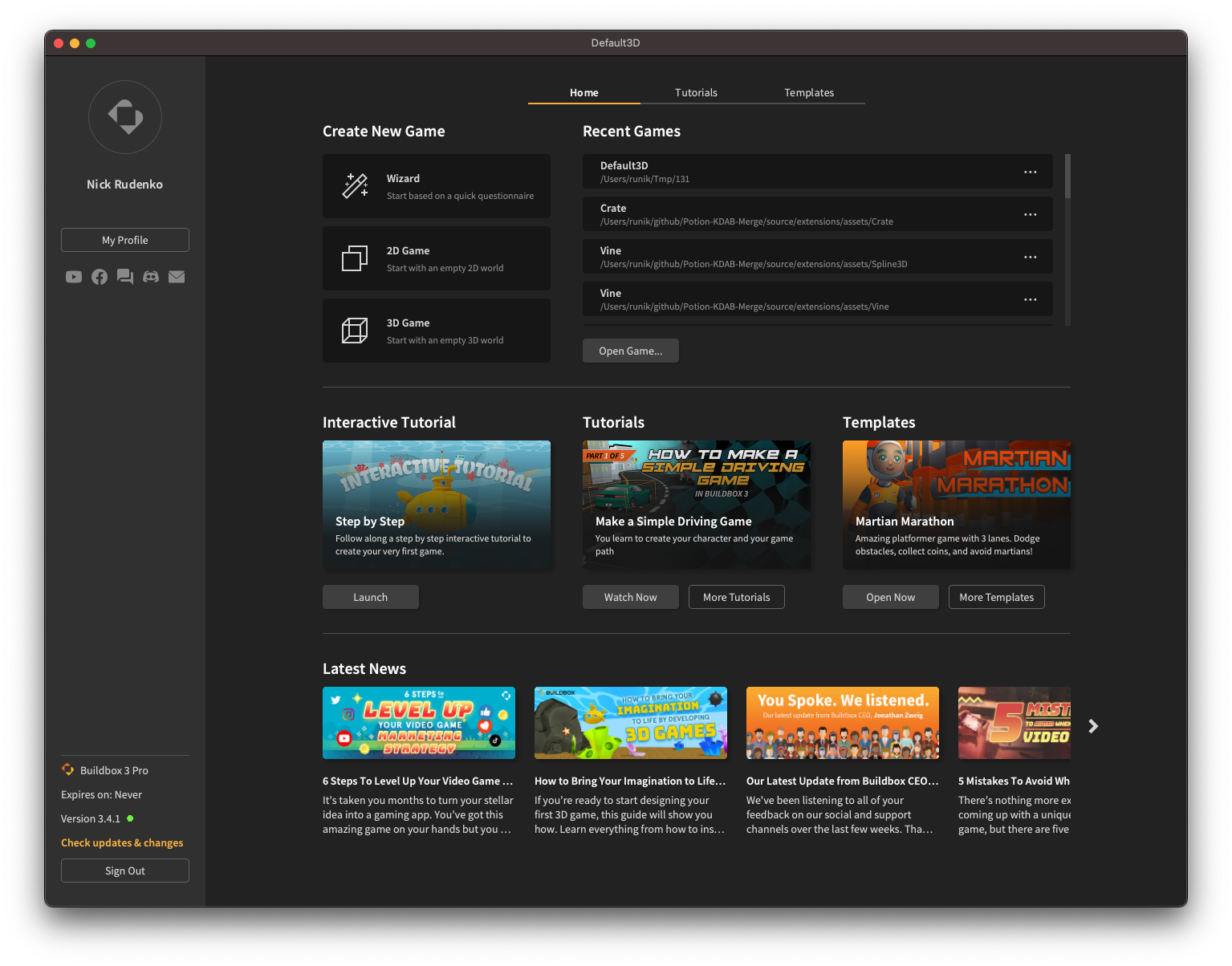Click the Buildbox 3 Pro logo icon

[x=68, y=769]
